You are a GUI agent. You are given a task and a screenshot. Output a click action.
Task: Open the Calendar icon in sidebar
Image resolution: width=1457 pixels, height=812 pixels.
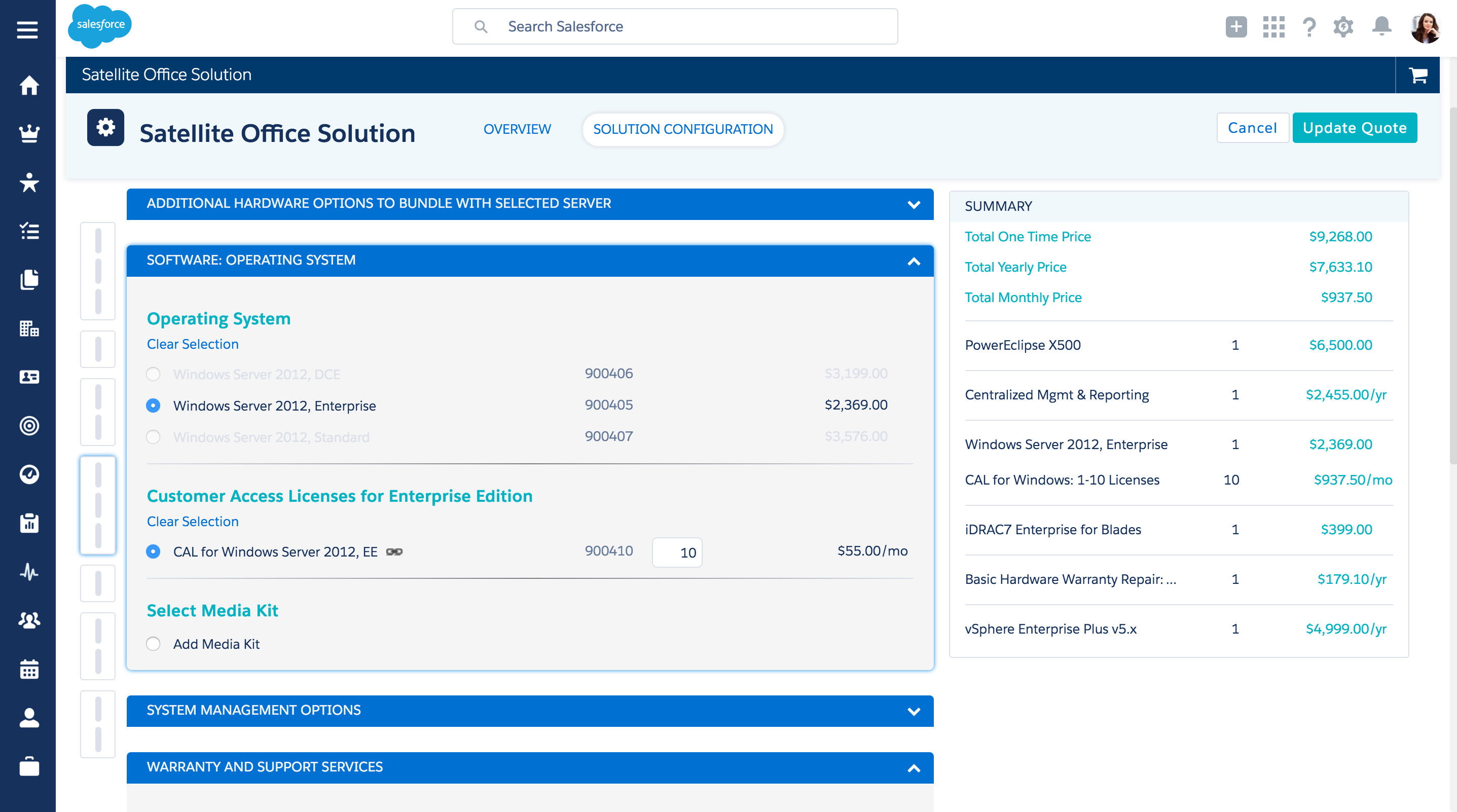[x=29, y=670]
